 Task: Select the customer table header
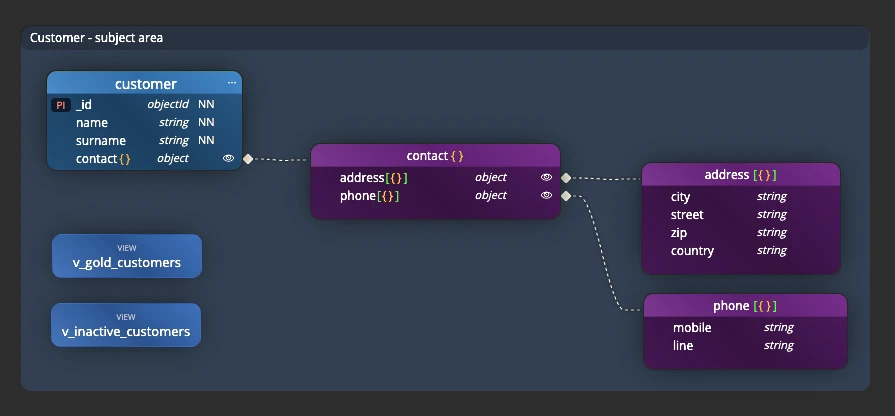coord(144,83)
